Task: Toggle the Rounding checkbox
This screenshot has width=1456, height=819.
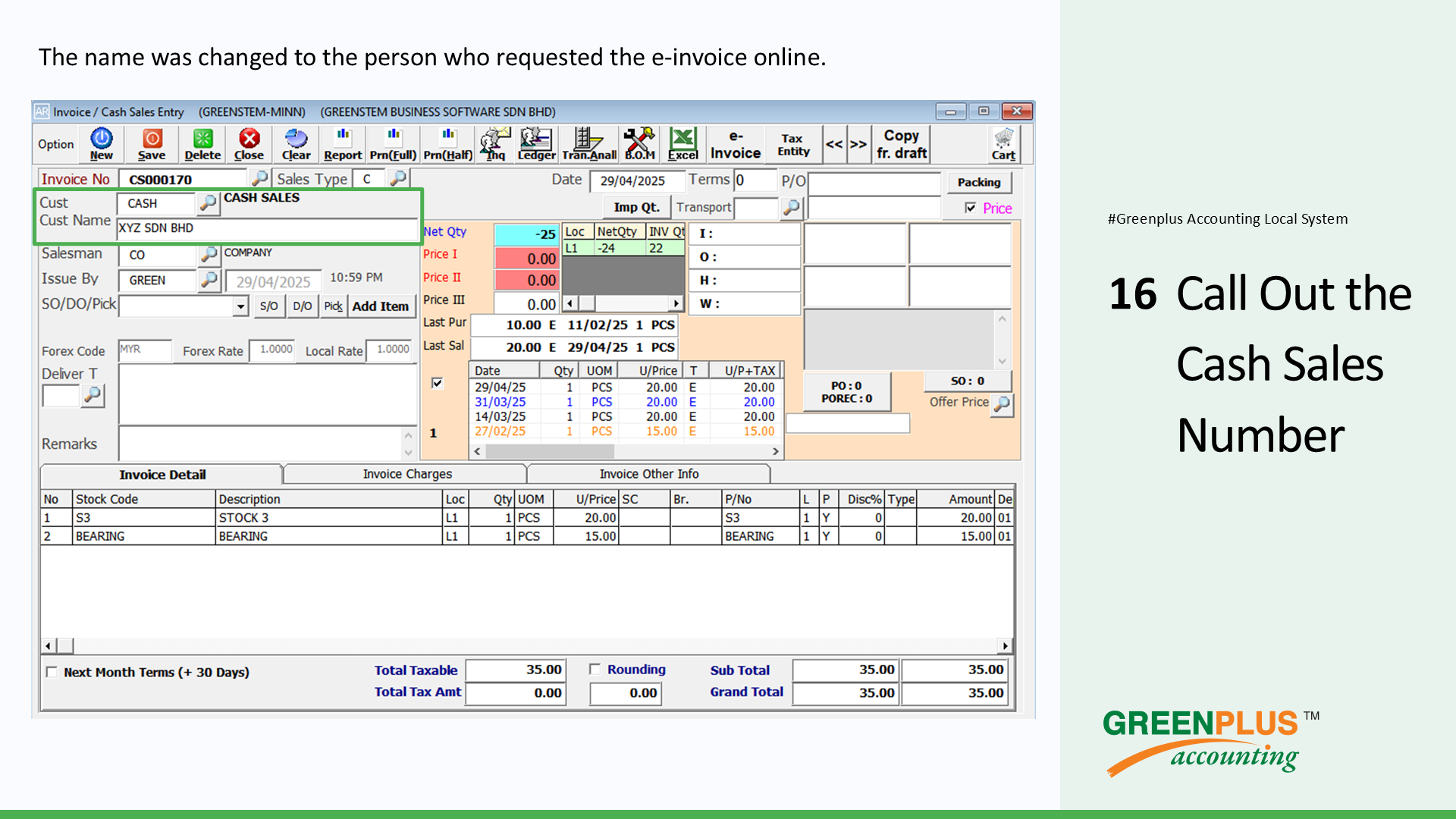Action: [x=595, y=670]
